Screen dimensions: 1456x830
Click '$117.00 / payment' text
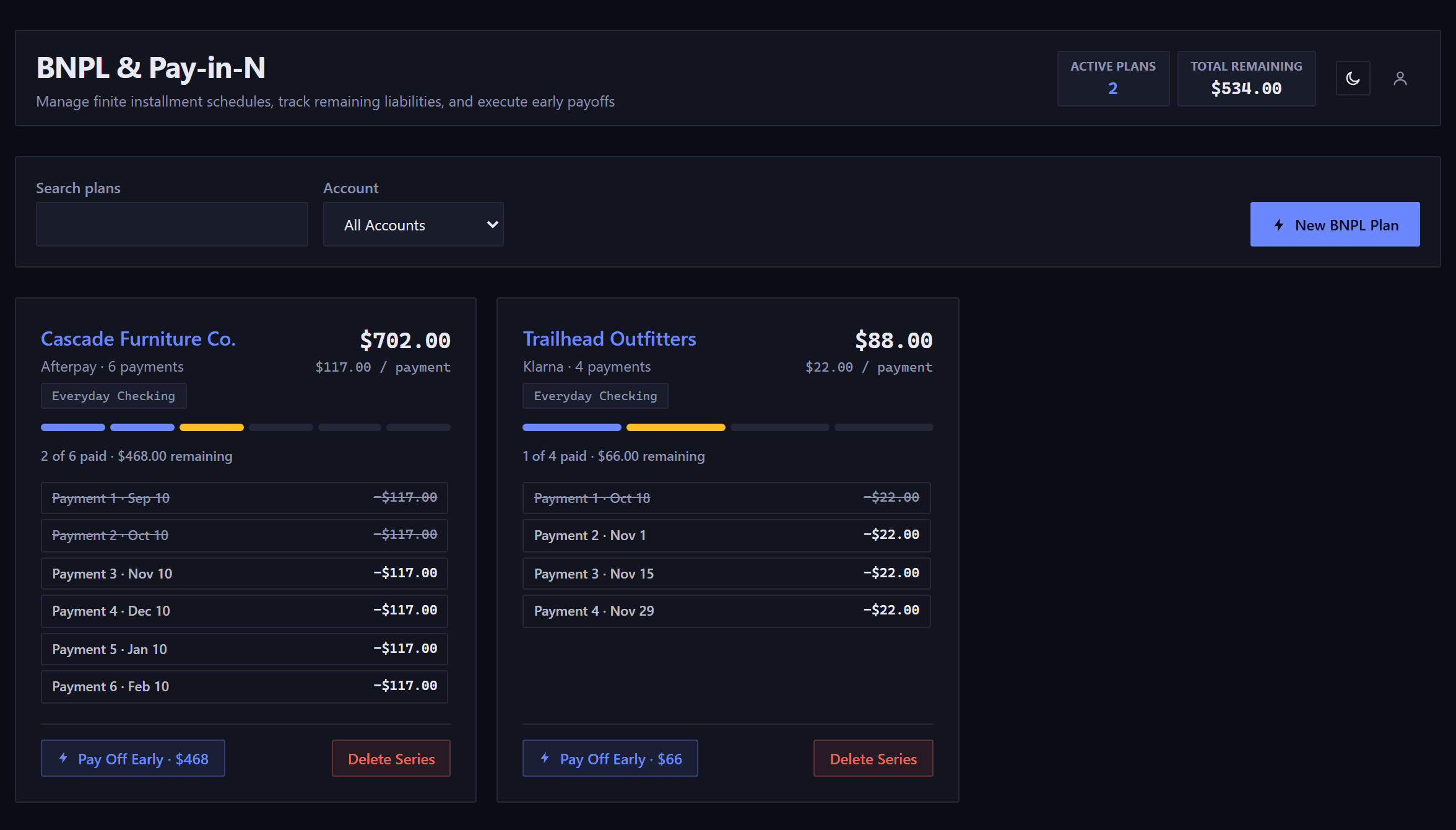[383, 367]
